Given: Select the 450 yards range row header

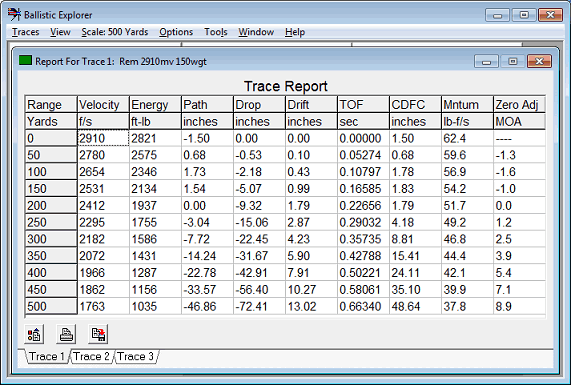Looking at the screenshot, I should coord(51,289).
